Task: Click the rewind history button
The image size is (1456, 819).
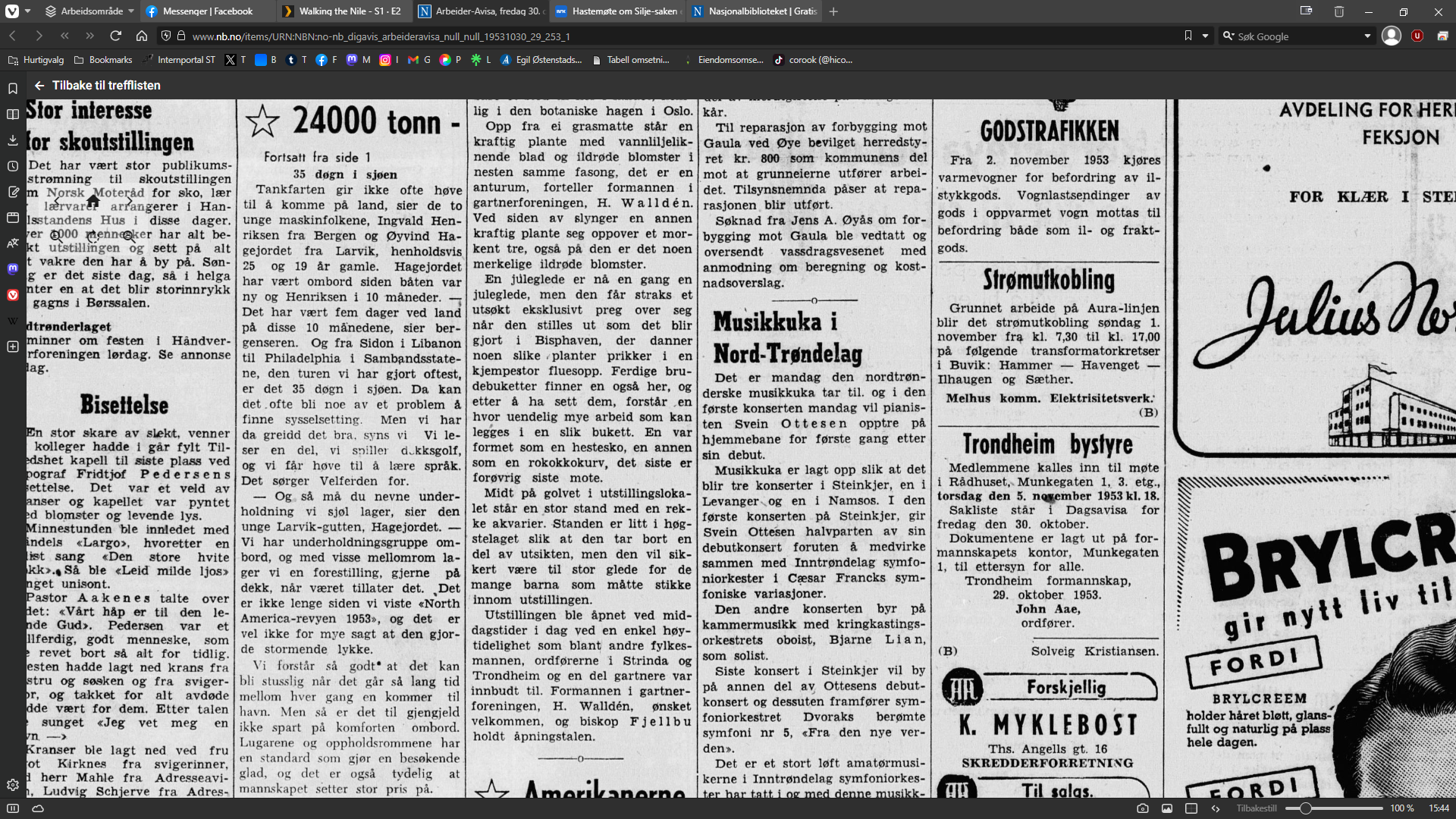Action: tap(64, 36)
